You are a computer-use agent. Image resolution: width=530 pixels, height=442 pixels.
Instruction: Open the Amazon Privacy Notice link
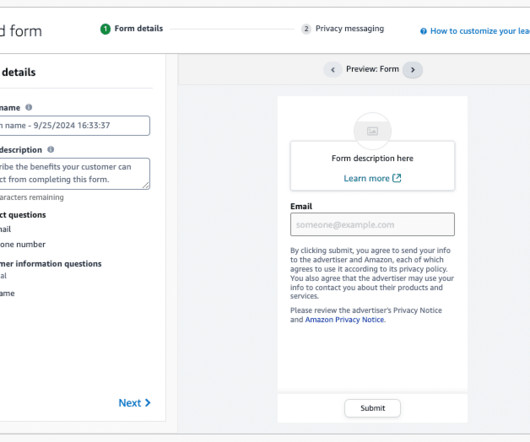click(x=344, y=320)
